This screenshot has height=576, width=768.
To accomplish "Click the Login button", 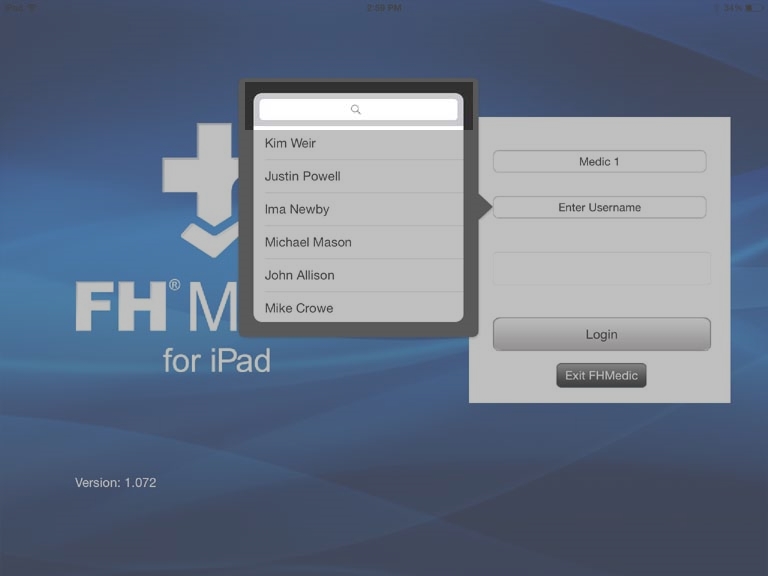I will click(601, 334).
